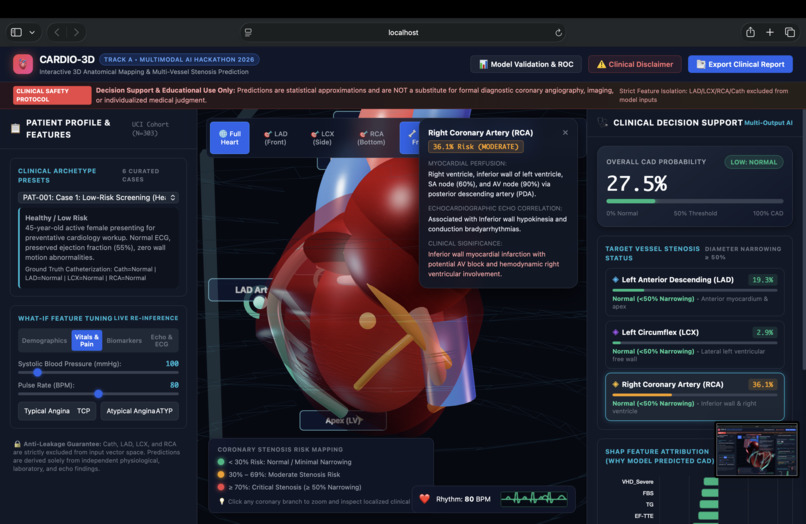This screenshot has width=806, height=524.
Task: Click the Clinical Safety Protocol badge
Action: pyautogui.click(x=52, y=95)
